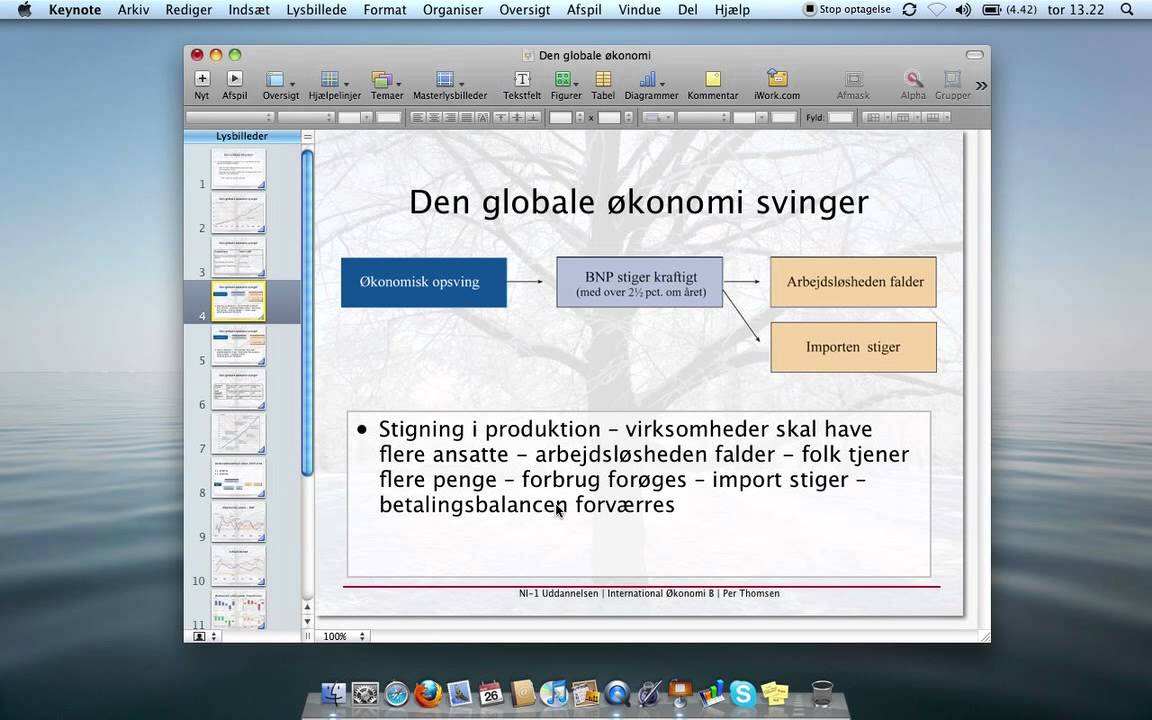Open the Organiser menu

[453, 10]
